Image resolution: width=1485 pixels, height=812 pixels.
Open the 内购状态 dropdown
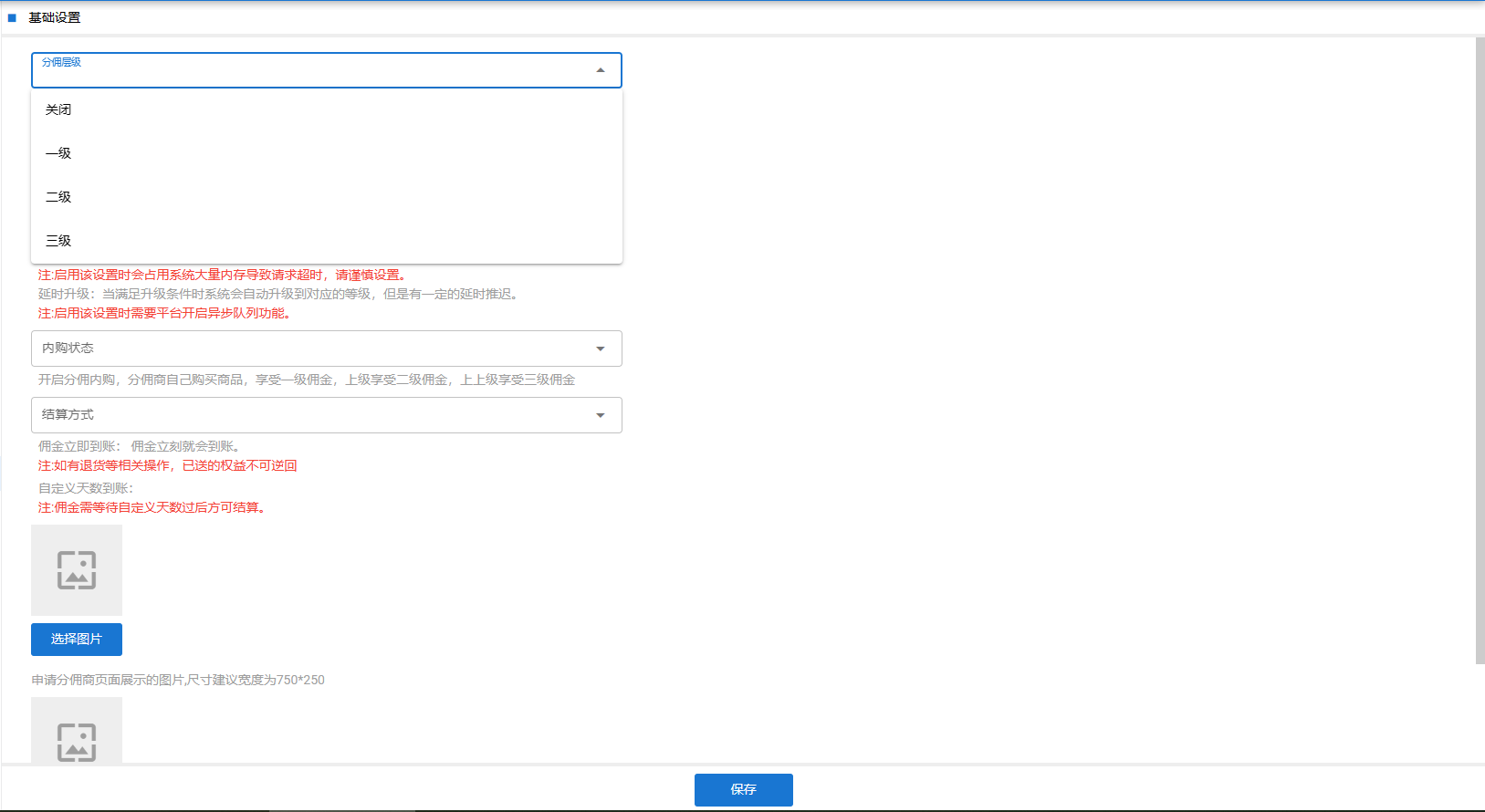[x=327, y=349]
